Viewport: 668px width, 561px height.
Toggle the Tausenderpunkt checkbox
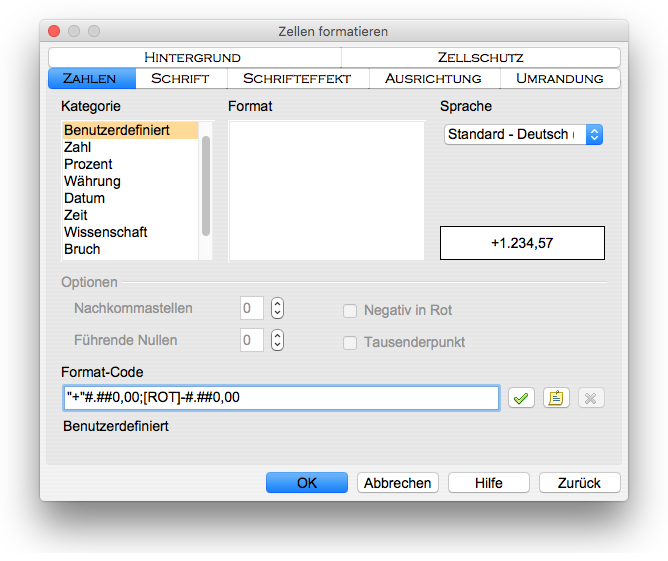350,342
